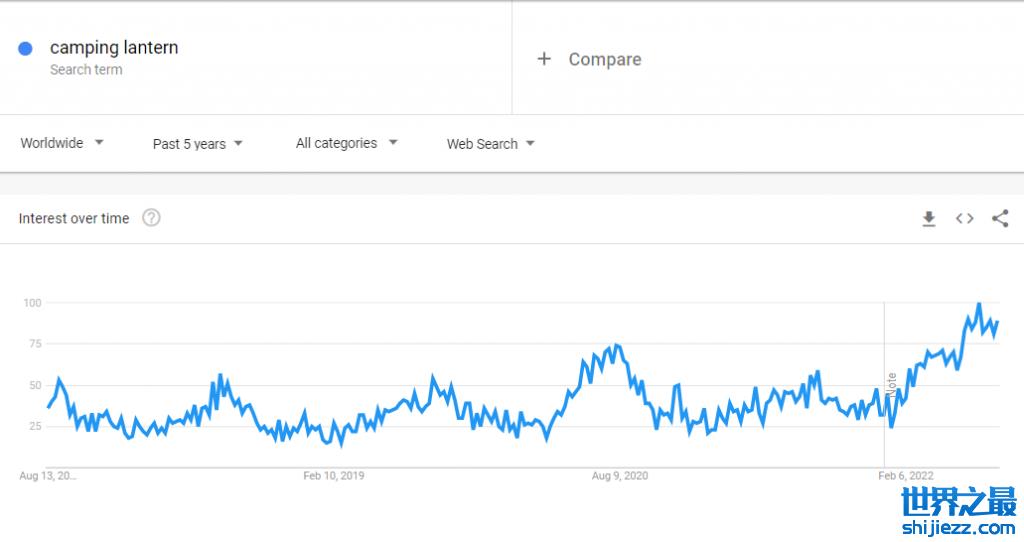This screenshot has height=542, width=1024.
Task: Click the 100 value axis label
Action: [31, 303]
